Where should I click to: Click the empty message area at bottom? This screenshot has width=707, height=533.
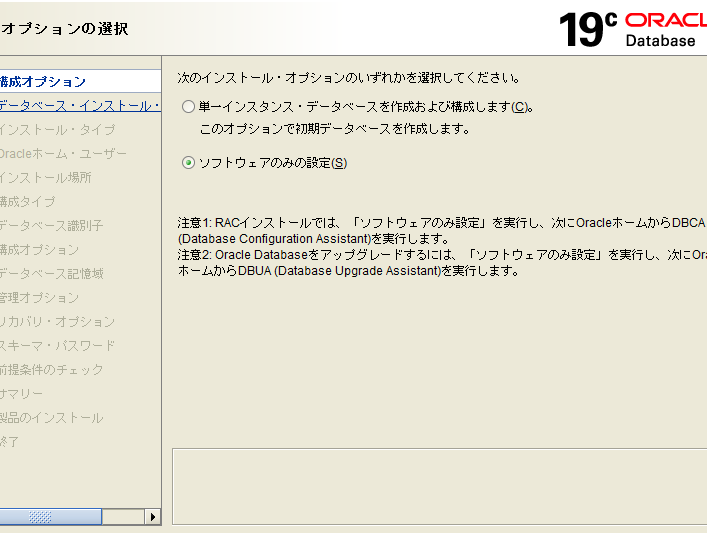(438, 485)
